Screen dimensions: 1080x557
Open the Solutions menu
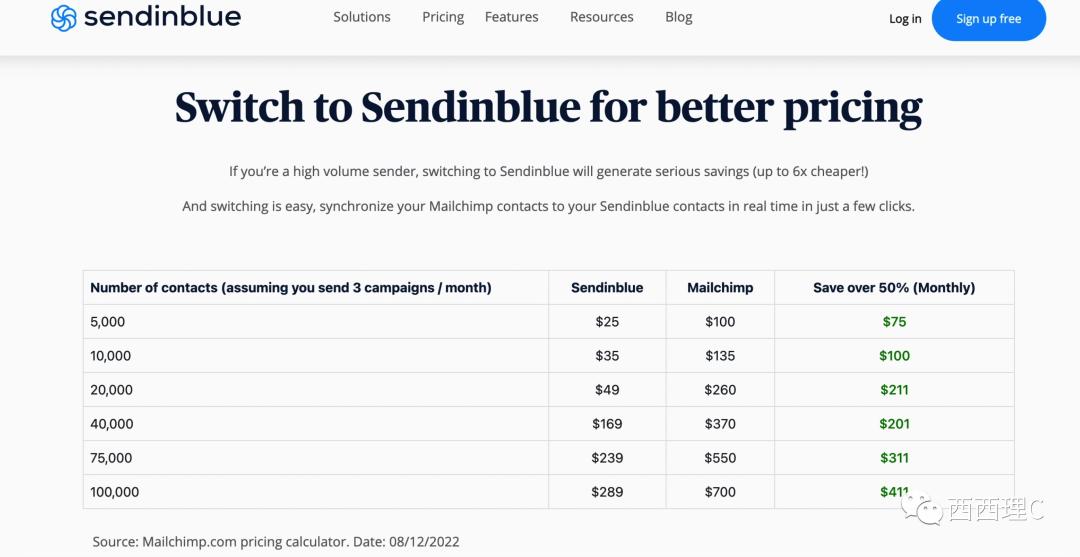[362, 17]
